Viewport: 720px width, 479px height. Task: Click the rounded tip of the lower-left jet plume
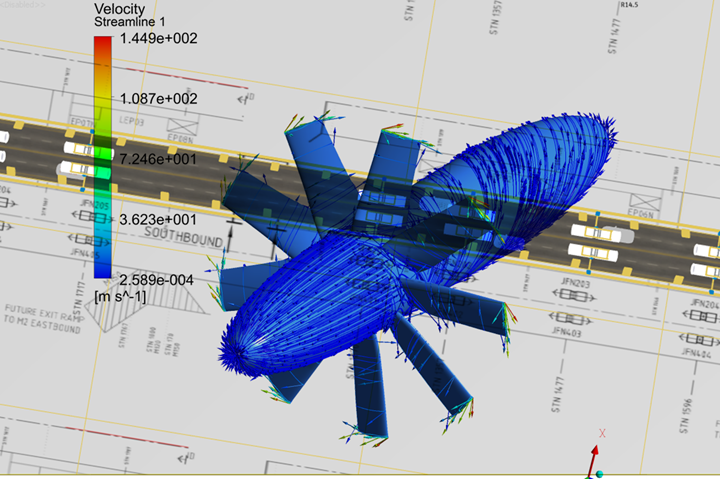pos(236,354)
